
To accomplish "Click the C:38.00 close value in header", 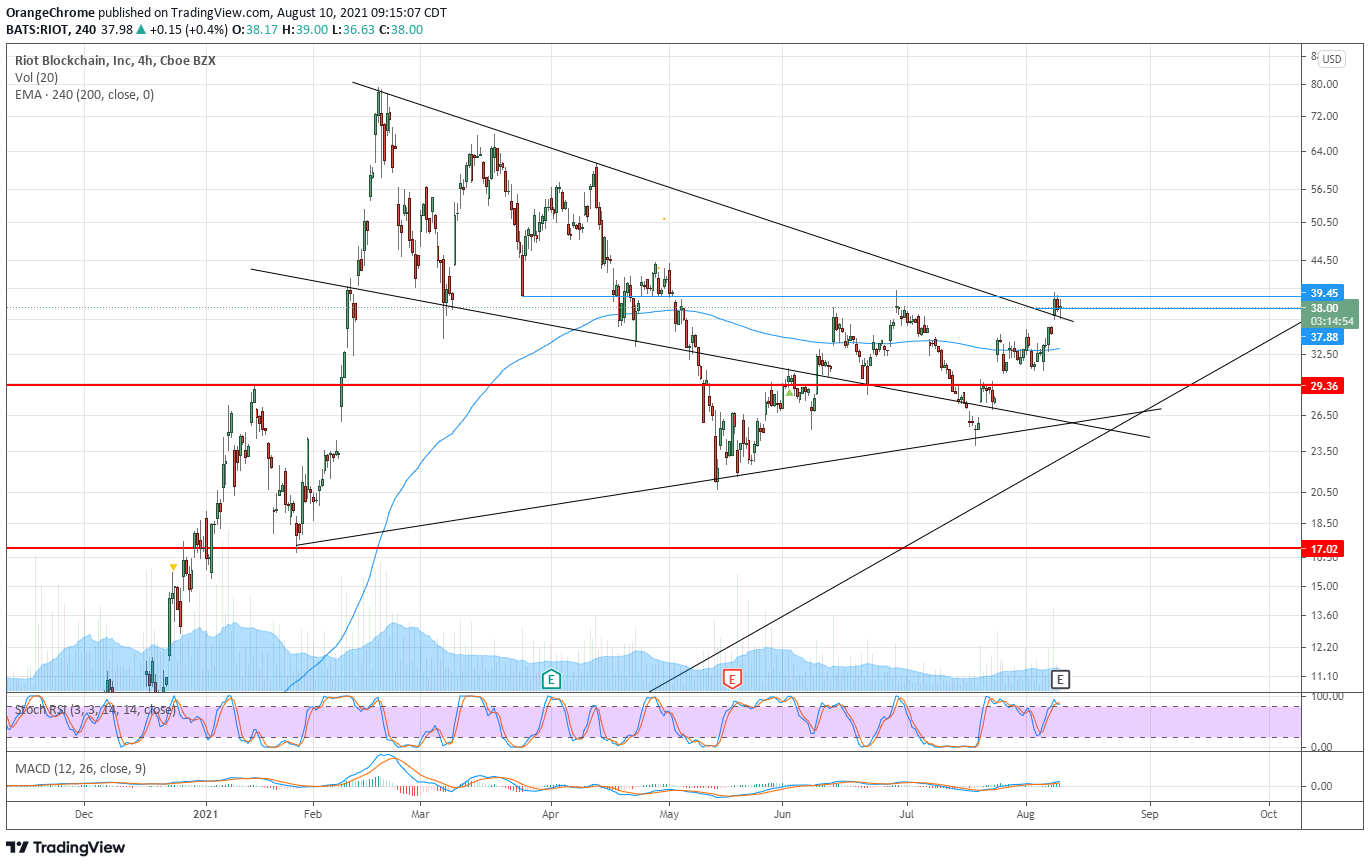I will coord(403,29).
